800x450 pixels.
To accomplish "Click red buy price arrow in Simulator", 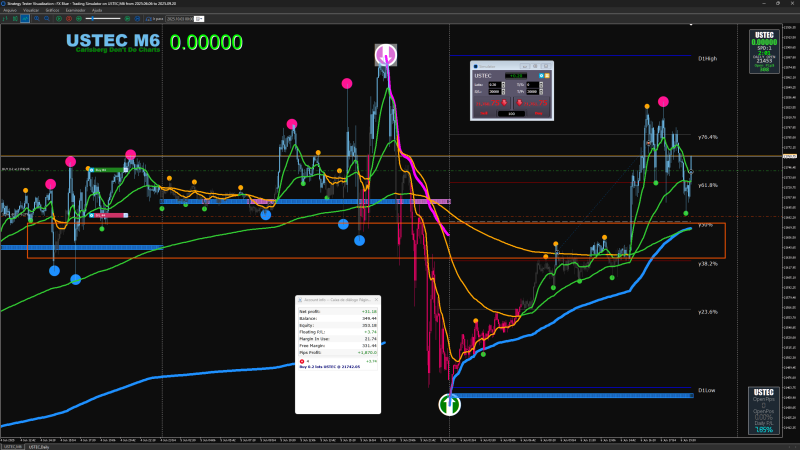I will coord(519,103).
